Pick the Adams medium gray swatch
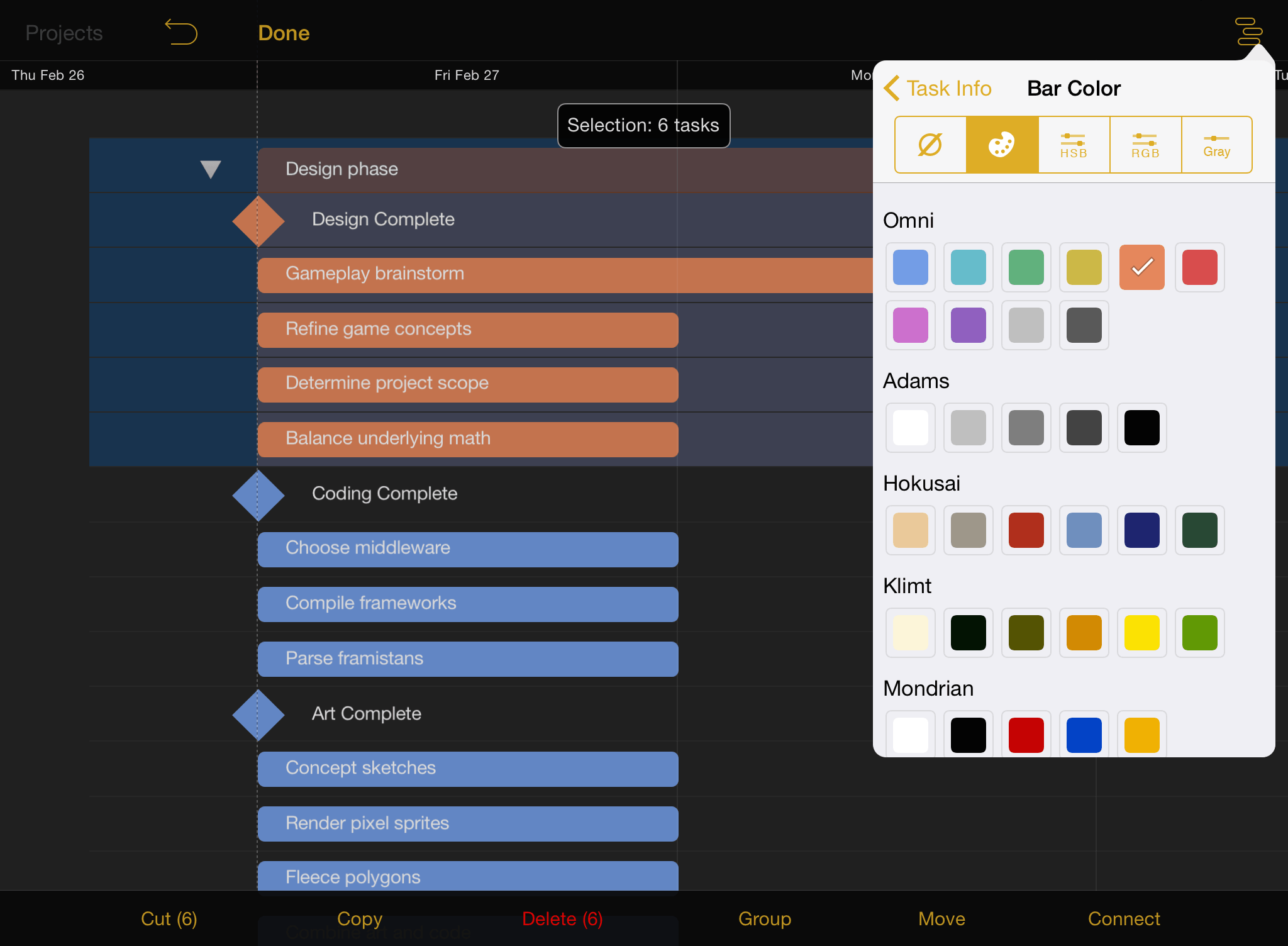The height and width of the screenshot is (946, 1288). [x=1026, y=428]
